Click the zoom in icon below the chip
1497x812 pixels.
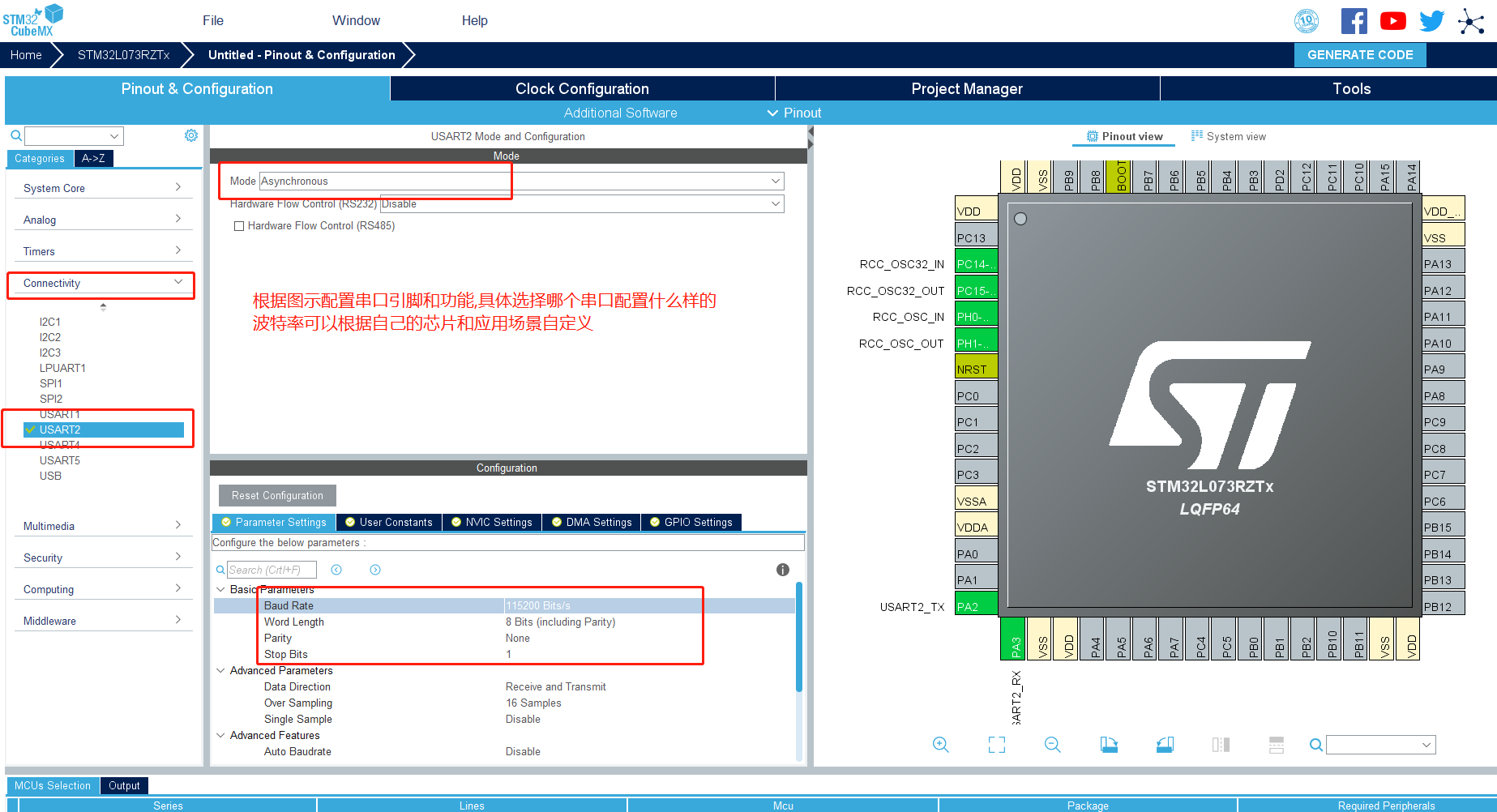click(940, 745)
